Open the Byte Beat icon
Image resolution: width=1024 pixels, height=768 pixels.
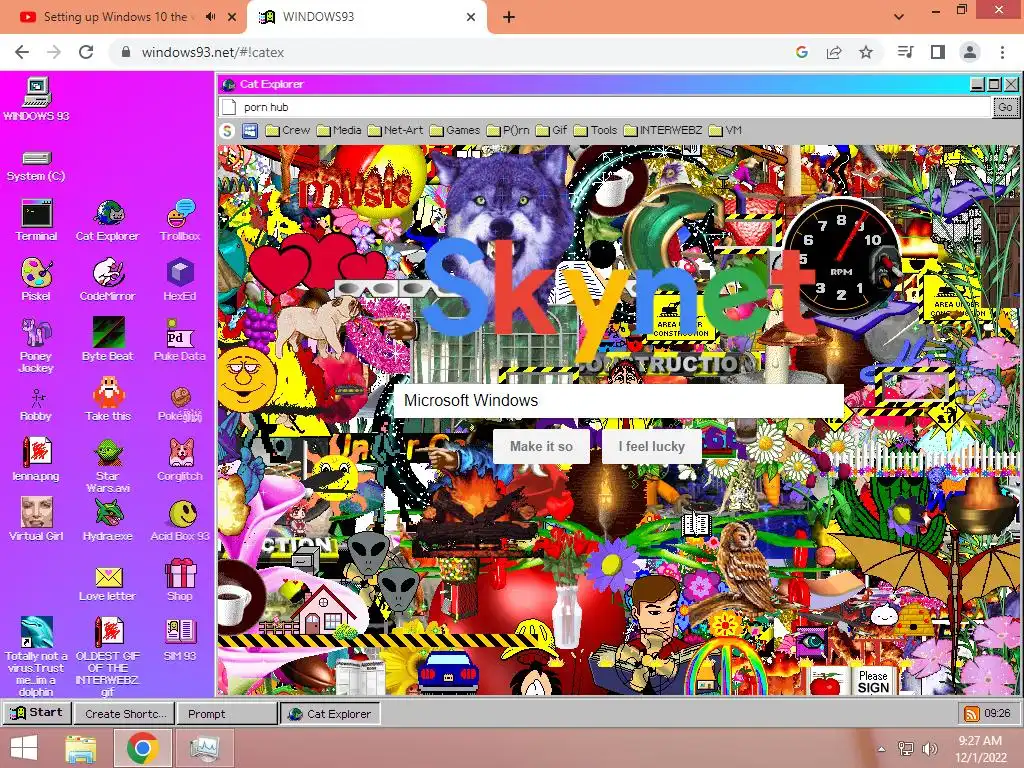click(x=108, y=340)
